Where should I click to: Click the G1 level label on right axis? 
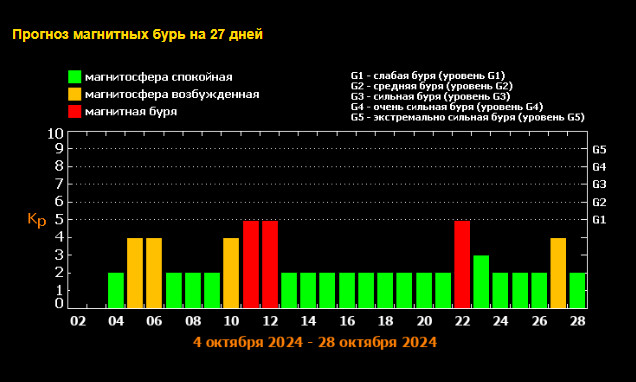[599, 220]
